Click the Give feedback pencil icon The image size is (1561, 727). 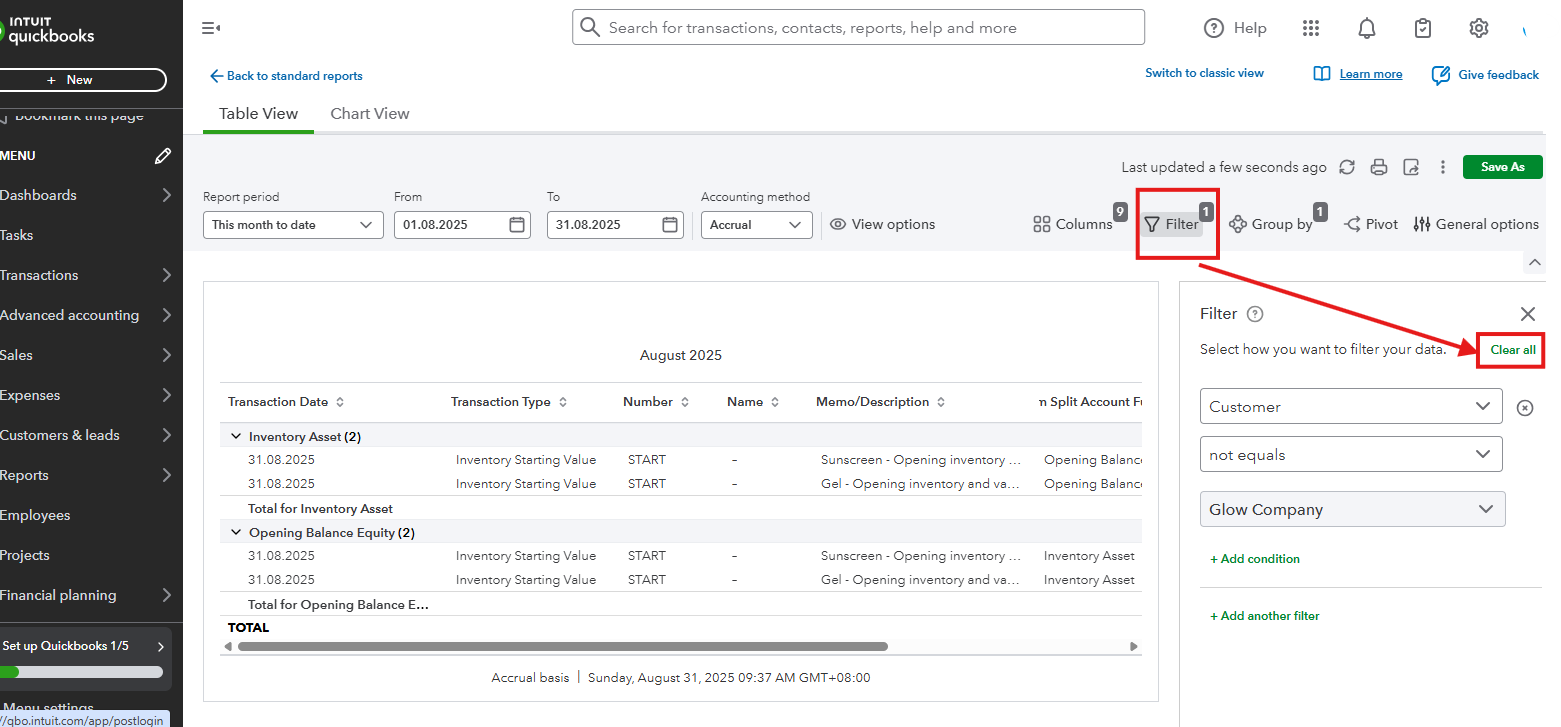[x=1441, y=75]
